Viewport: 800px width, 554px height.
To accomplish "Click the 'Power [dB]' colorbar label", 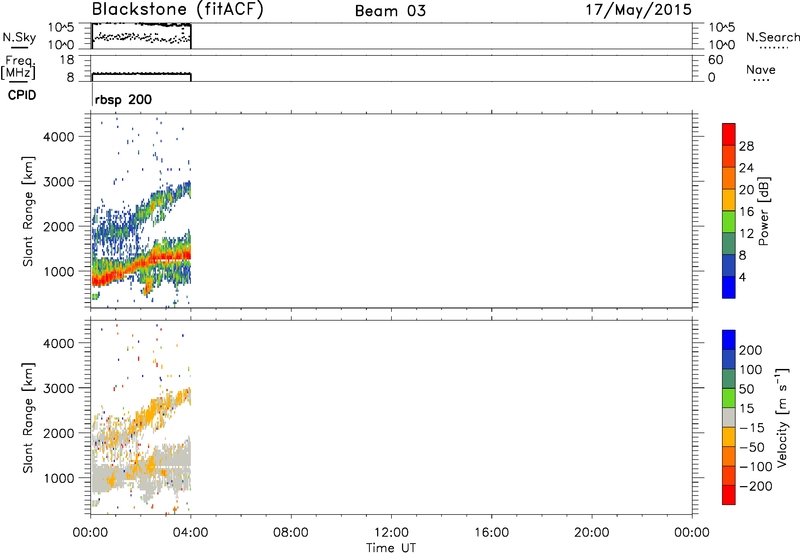I will [x=764, y=211].
